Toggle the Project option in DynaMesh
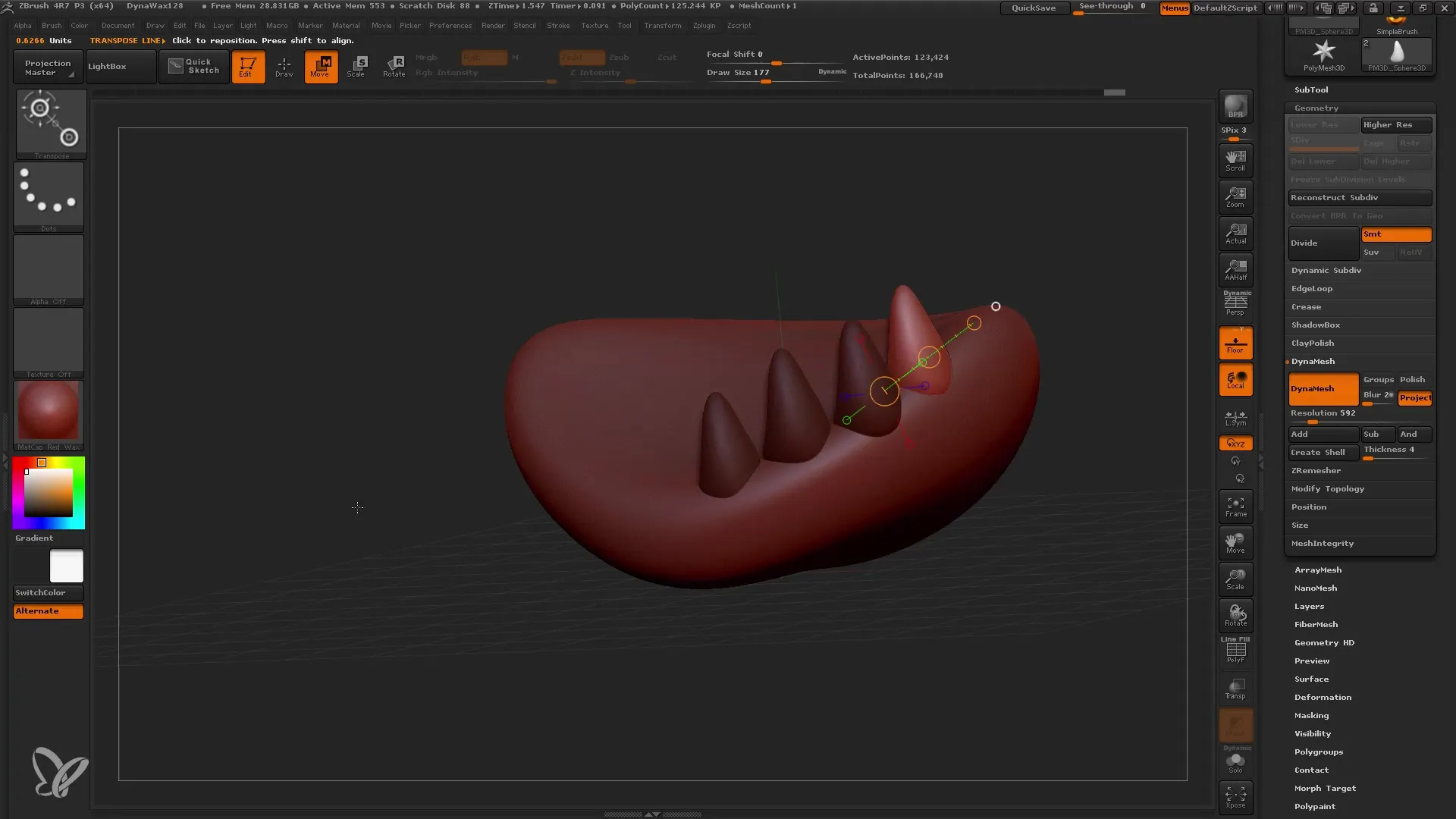 tap(1414, 397)
